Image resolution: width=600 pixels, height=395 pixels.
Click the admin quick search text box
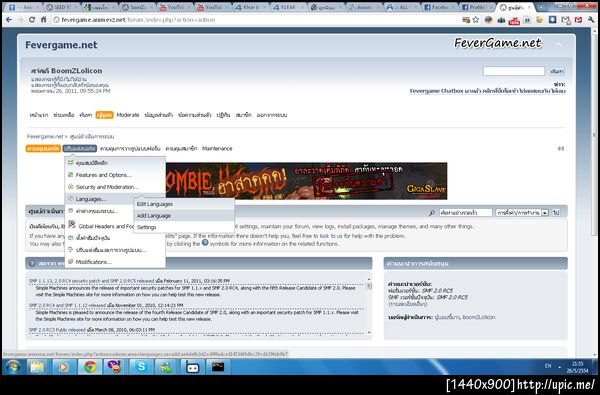pyautogui.click(x=466, y=212)
